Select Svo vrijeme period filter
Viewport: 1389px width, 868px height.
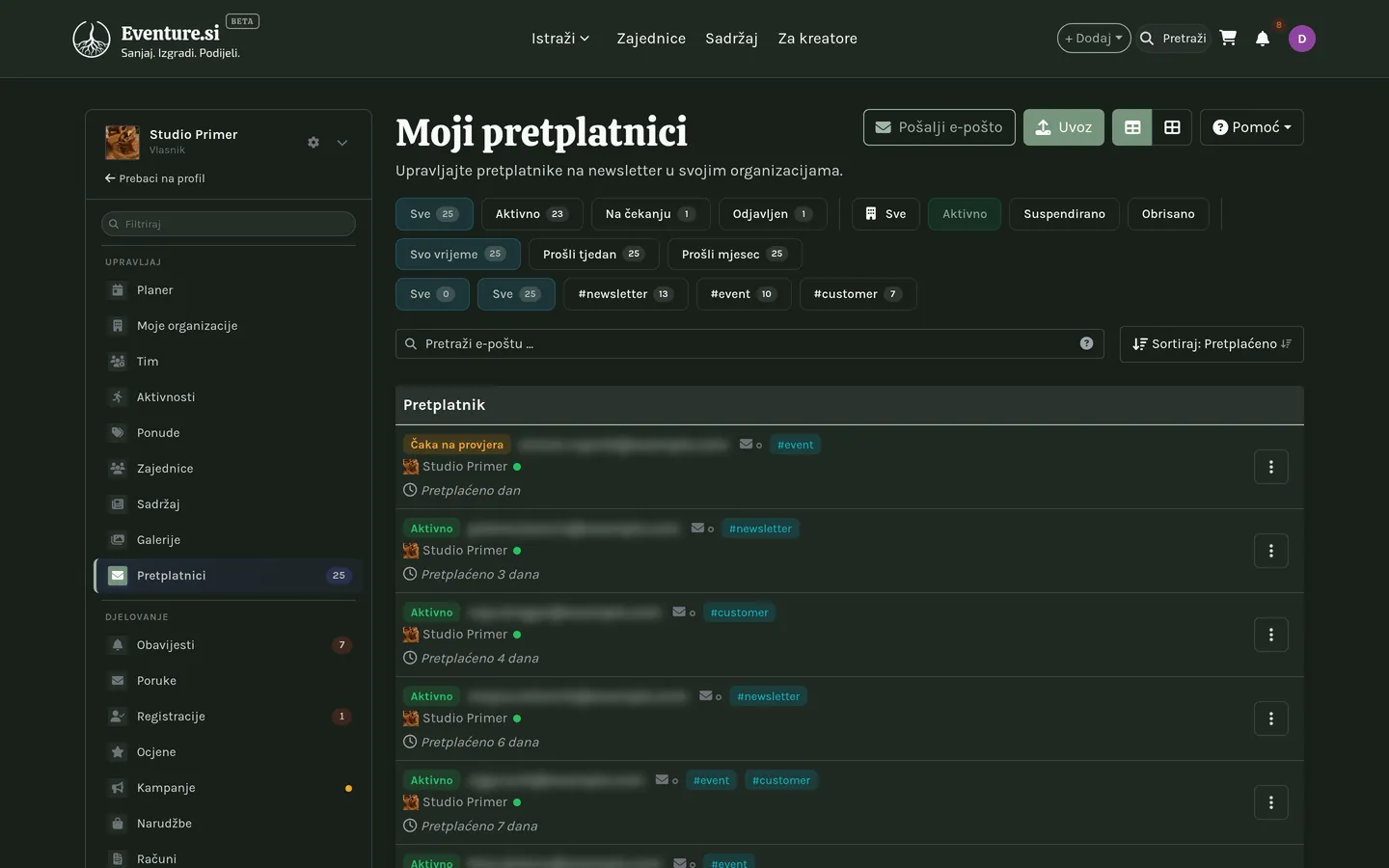[458, 255]
